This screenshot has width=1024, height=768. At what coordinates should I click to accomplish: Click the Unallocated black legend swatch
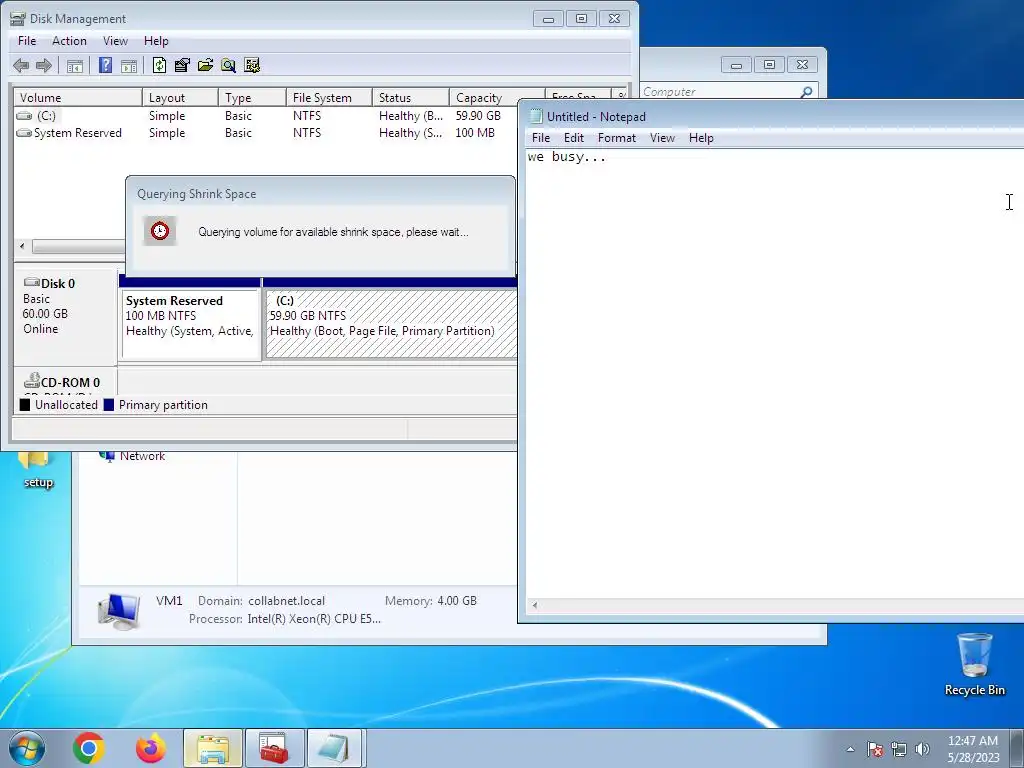[x=25, y=405]
